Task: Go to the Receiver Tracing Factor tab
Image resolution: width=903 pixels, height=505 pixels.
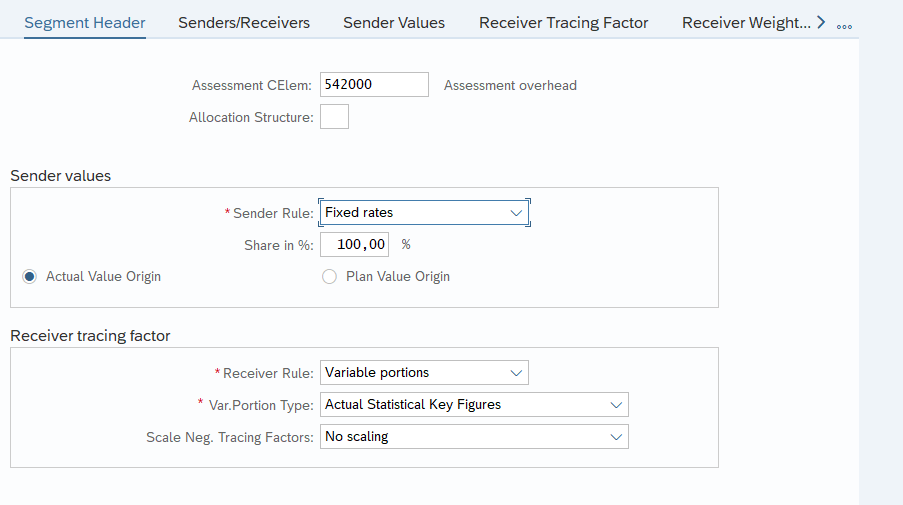Action: coord(563,22)
